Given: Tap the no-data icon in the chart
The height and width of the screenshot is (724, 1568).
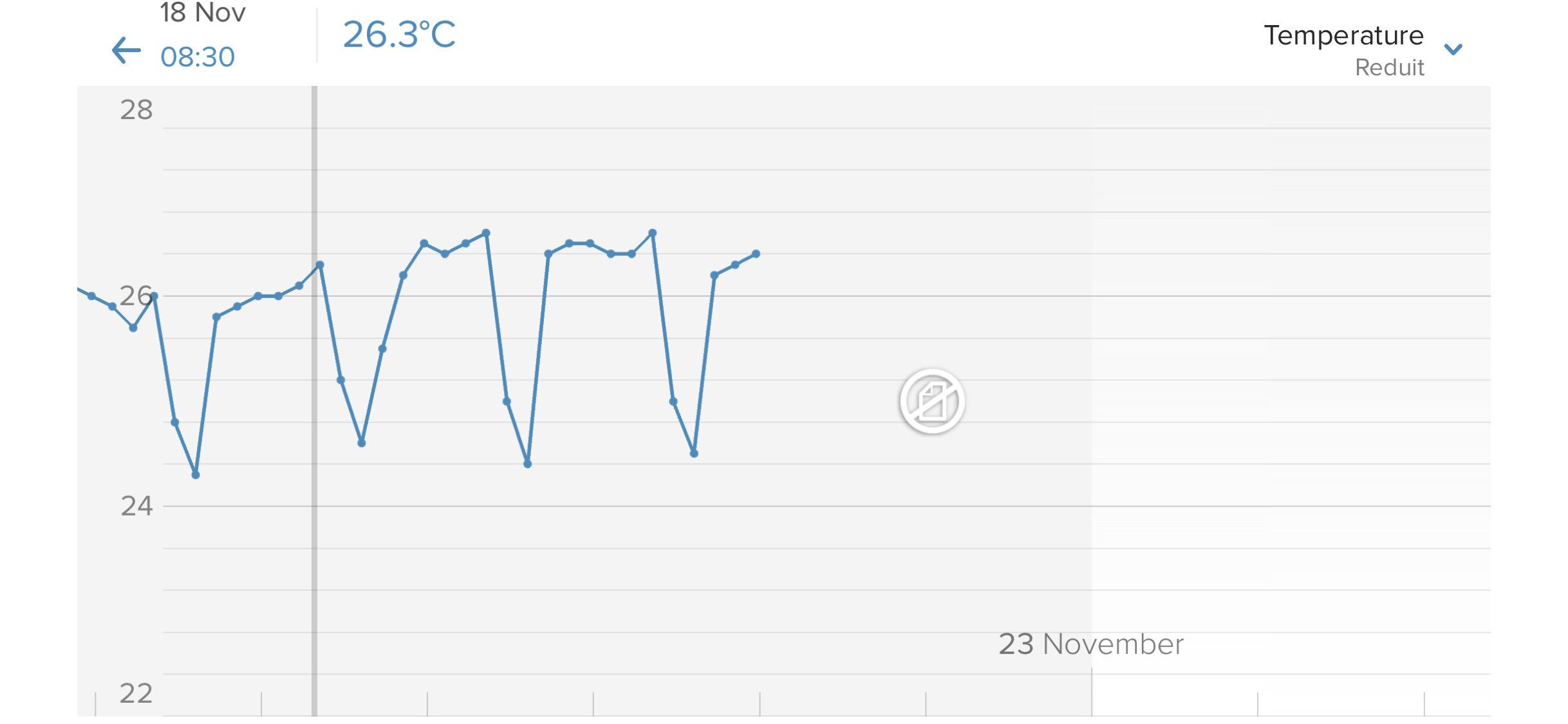Looking at the screenshot, I should [x=931, y=401].
